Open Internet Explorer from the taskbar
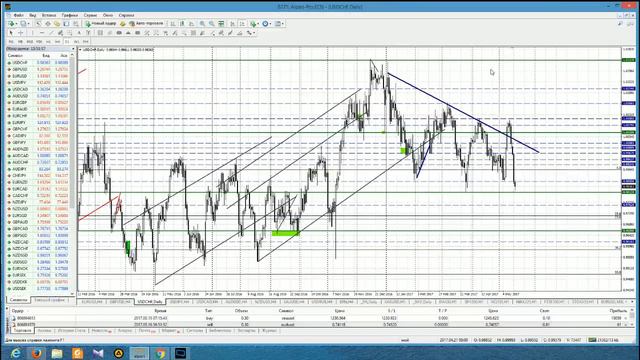 pos(16,353)
